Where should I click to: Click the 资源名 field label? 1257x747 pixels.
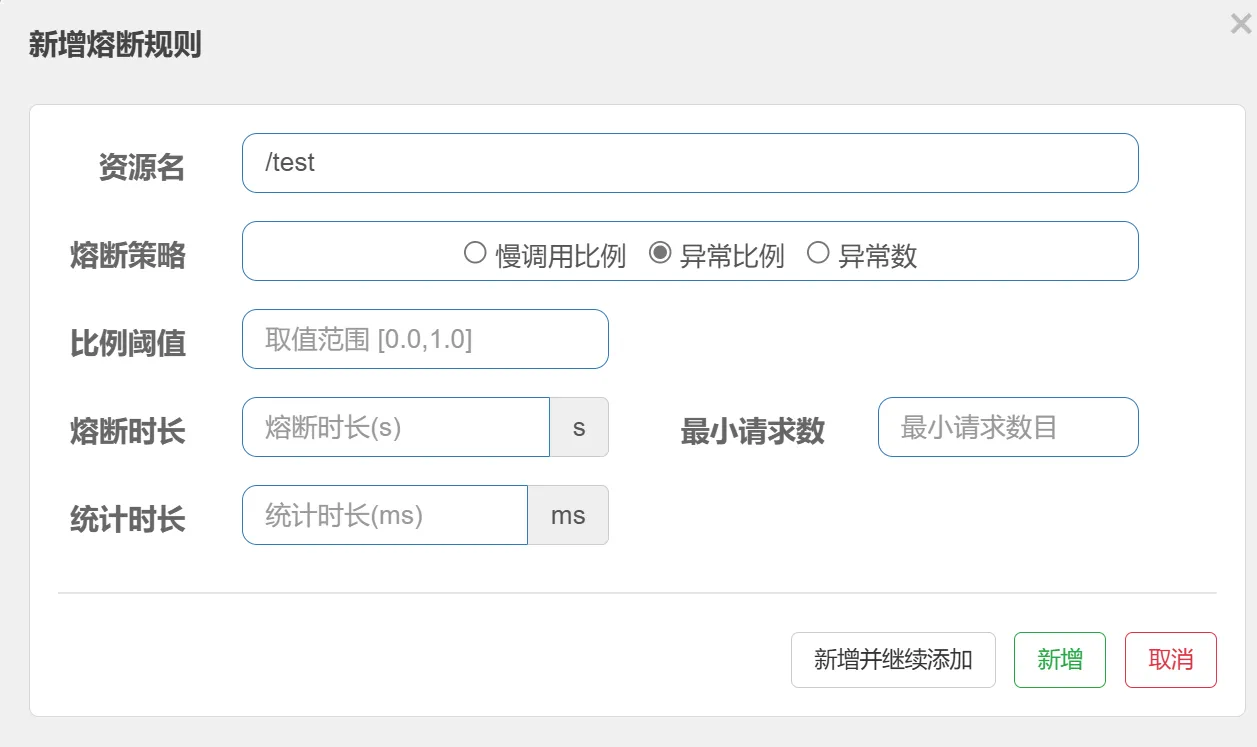coord(141,167)
